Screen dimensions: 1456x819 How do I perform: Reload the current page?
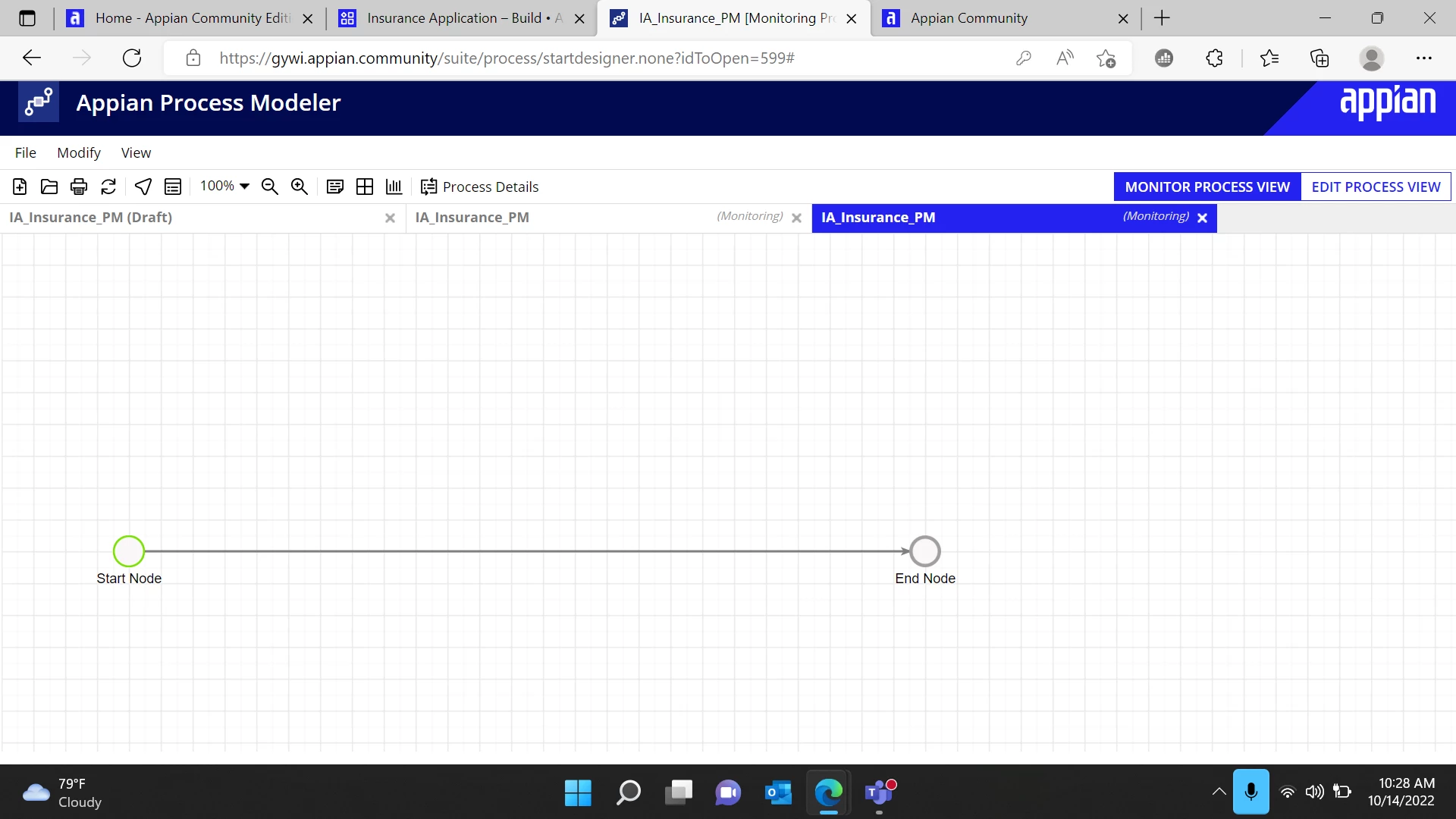click(132, 58)
